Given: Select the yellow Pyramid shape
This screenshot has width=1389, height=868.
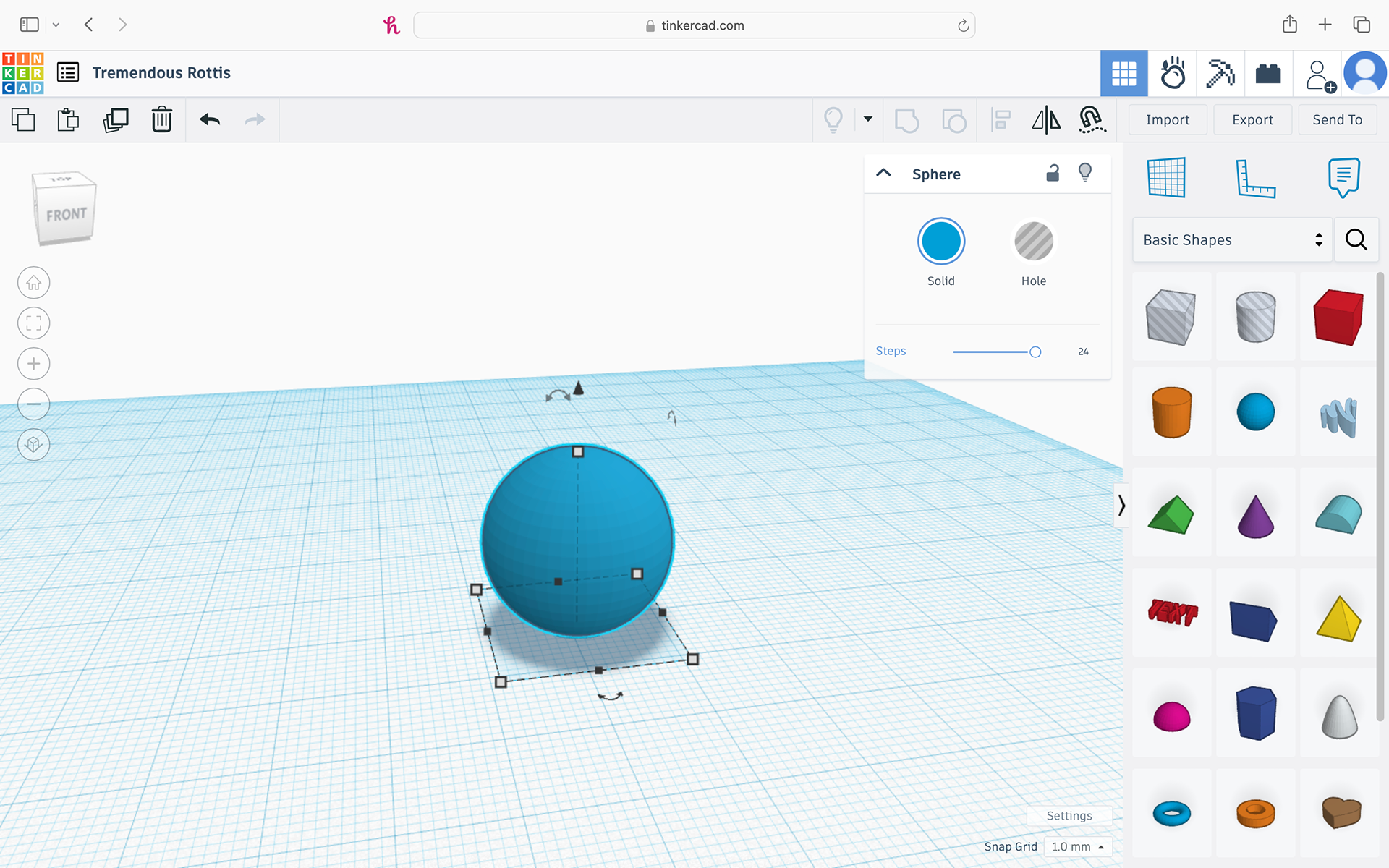Looking at the screenshot, I should (1338, 618).
